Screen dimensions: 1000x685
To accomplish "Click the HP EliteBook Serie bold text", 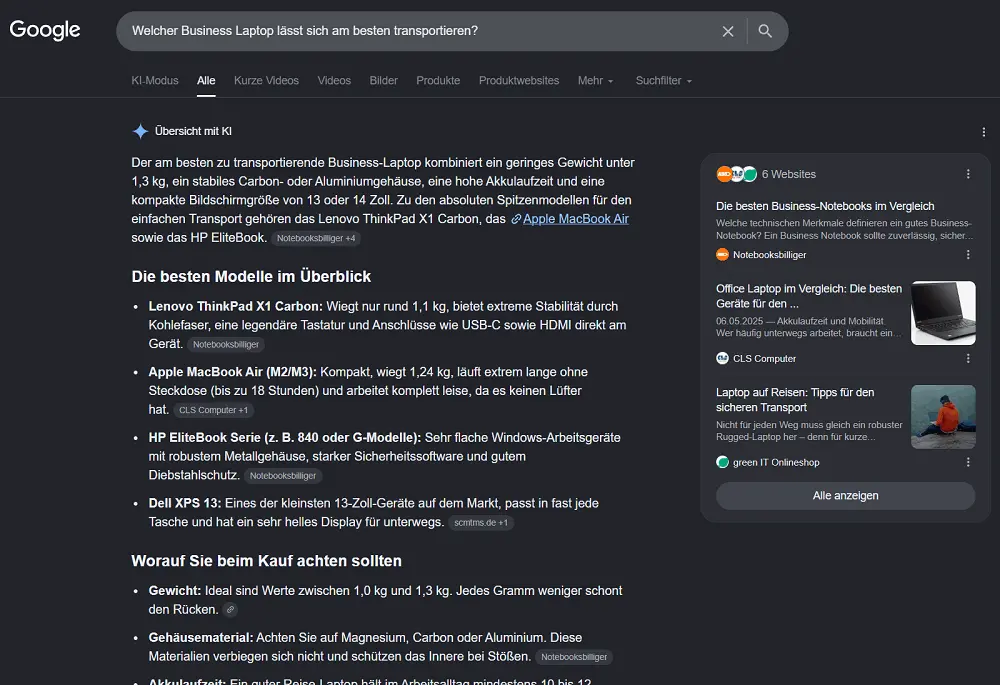I will click(284, 438).
